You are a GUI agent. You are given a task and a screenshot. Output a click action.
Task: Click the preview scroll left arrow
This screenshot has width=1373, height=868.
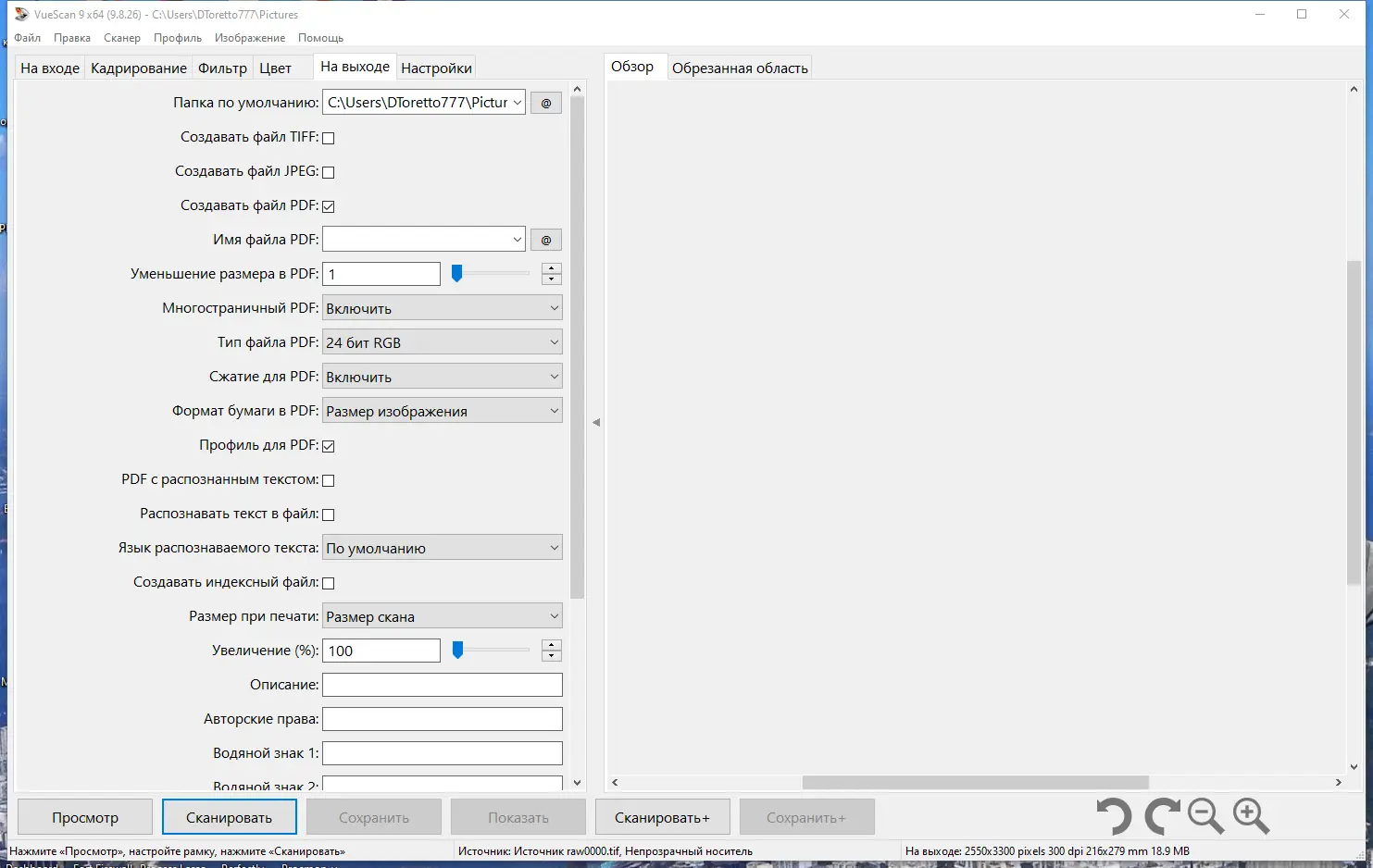pyautogui.click(x=615, y=782)
